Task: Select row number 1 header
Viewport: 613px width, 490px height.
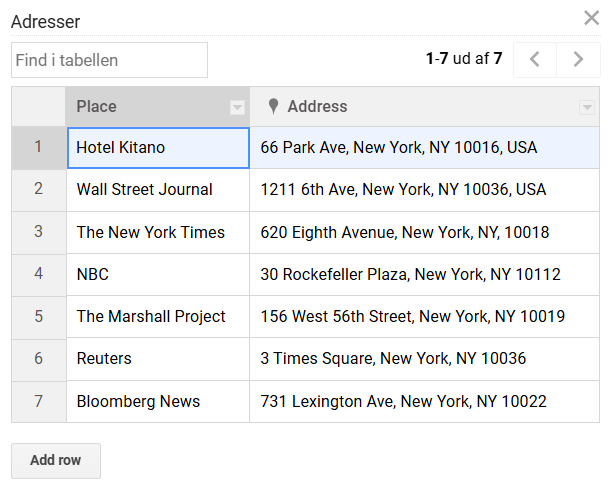Action: point(38,148)
